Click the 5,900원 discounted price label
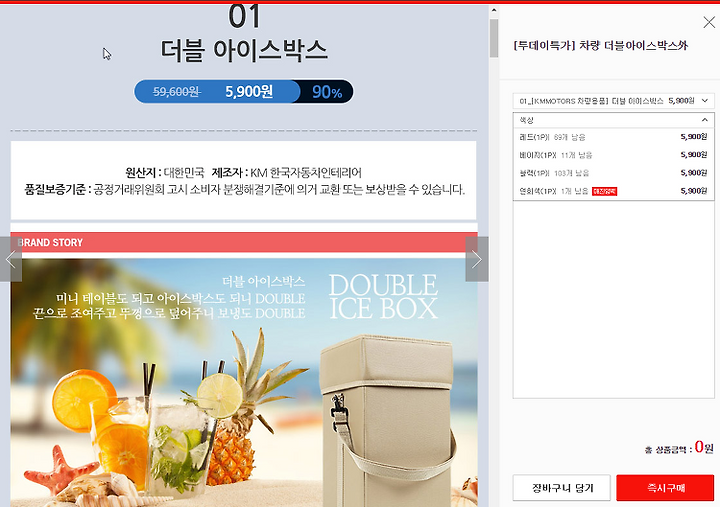The height and width of the screenshot is (507, 720). coord(249,91)
